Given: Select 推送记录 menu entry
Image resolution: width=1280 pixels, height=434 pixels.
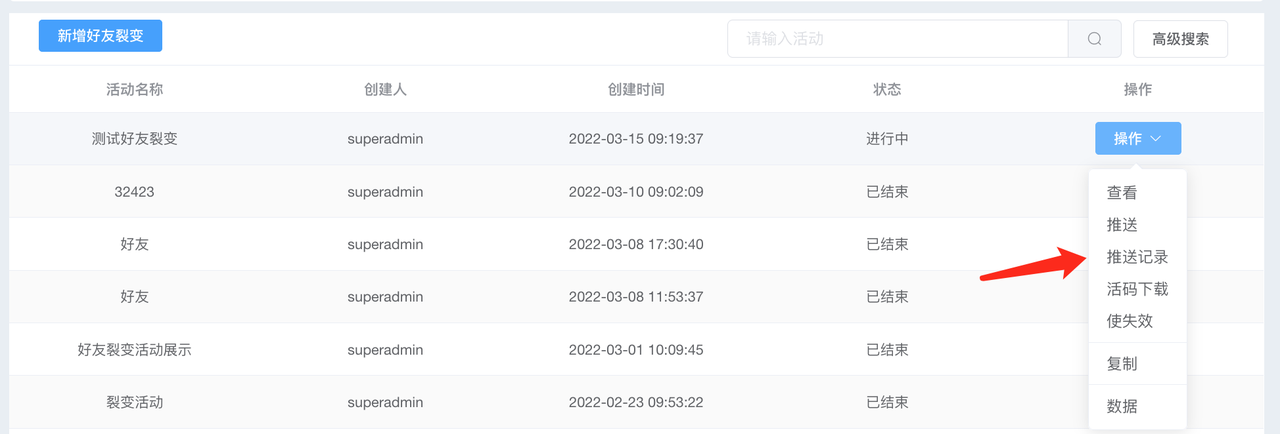Looking at the screenshot, I should tap(1137, 257).
